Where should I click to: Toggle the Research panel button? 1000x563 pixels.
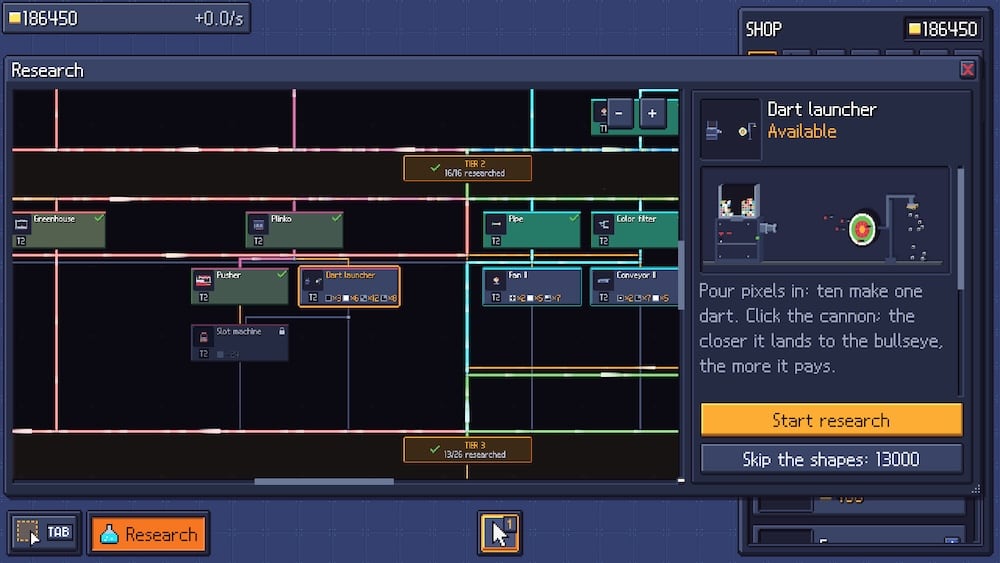[x=149, y=534]
